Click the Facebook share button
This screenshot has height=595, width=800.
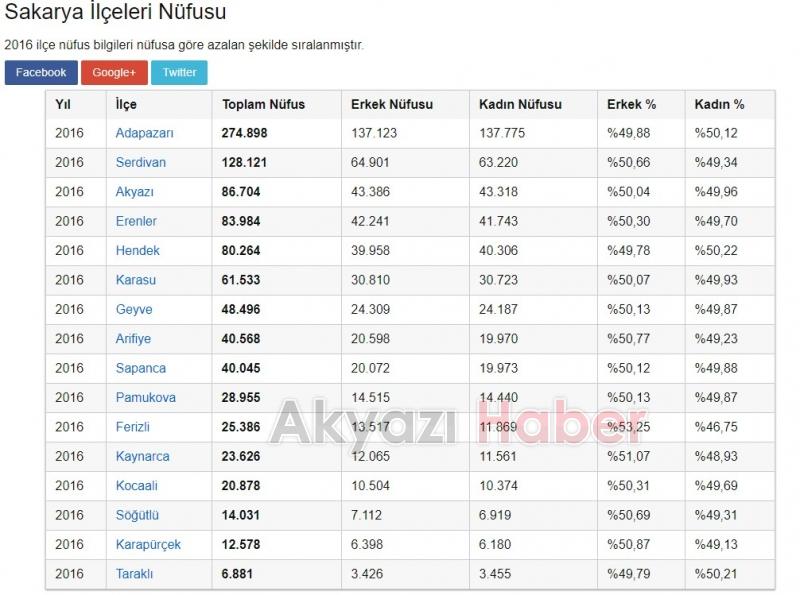coord(41,73)
